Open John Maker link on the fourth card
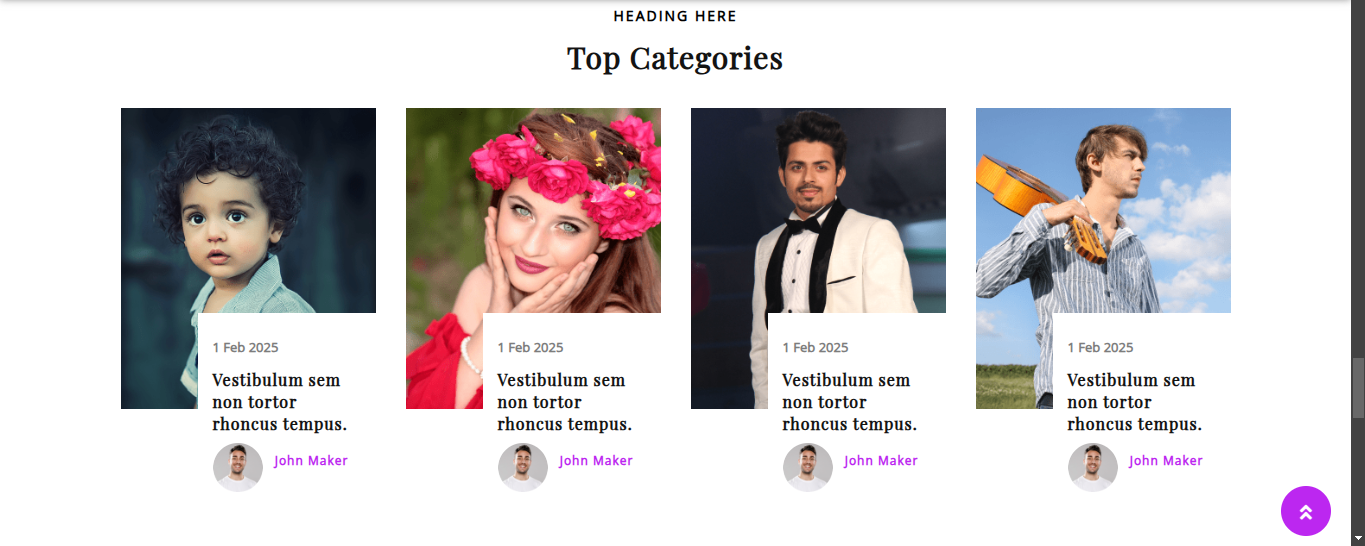This screenshot has height=546, width=1365. [1166, 461]
